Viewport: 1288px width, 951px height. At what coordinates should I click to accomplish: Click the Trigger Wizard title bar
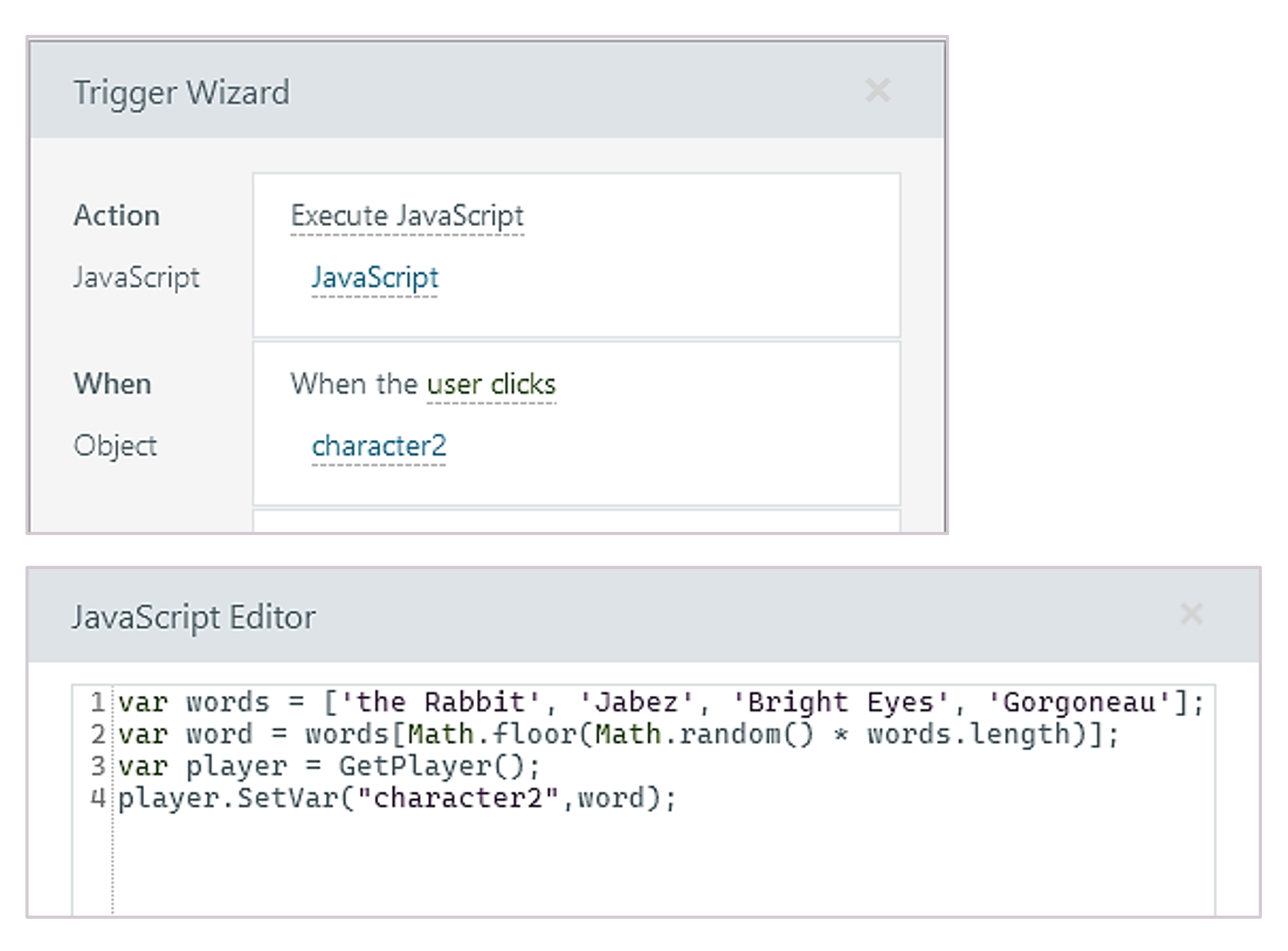(x=487, y=90)
